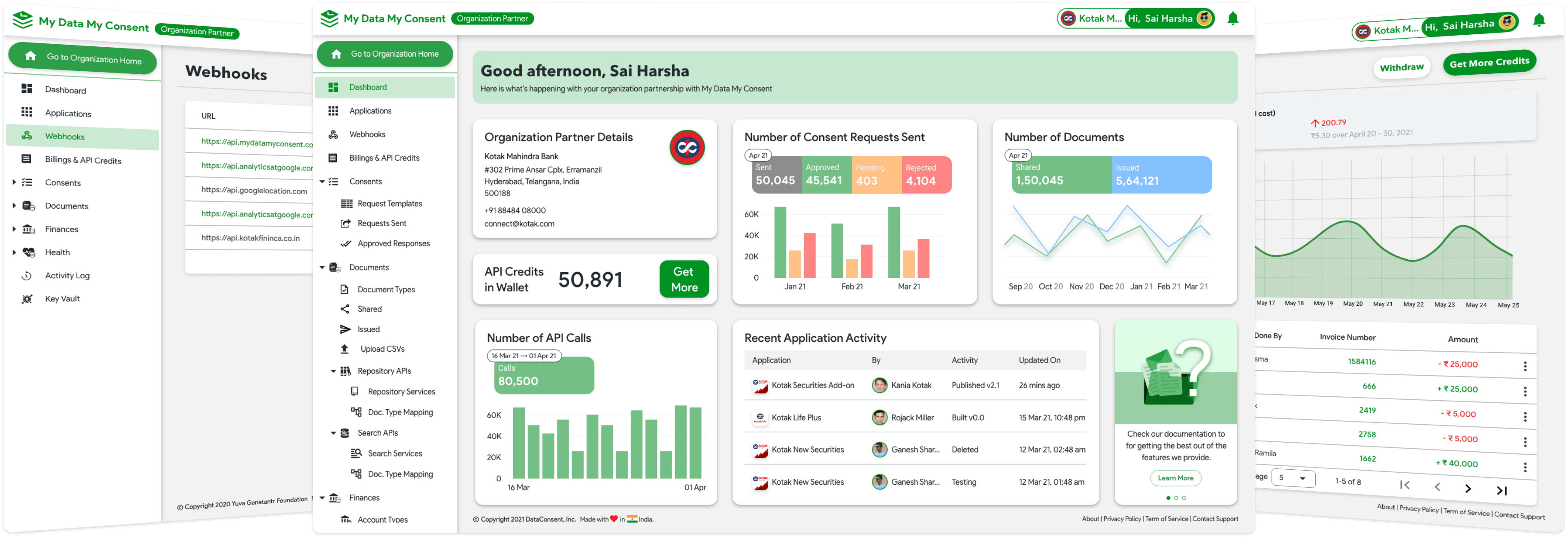1568x538 pixels.
Task: Open Dashboard in center sidebar
Action: (x=384, y=87)
